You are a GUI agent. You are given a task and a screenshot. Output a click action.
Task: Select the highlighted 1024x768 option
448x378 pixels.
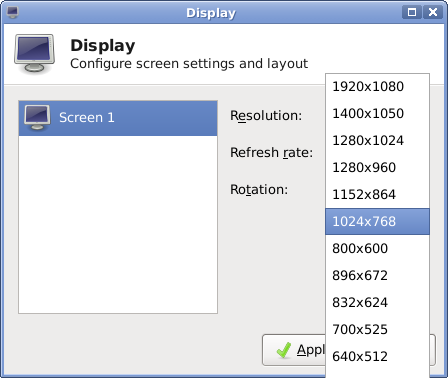coord(377,222)
